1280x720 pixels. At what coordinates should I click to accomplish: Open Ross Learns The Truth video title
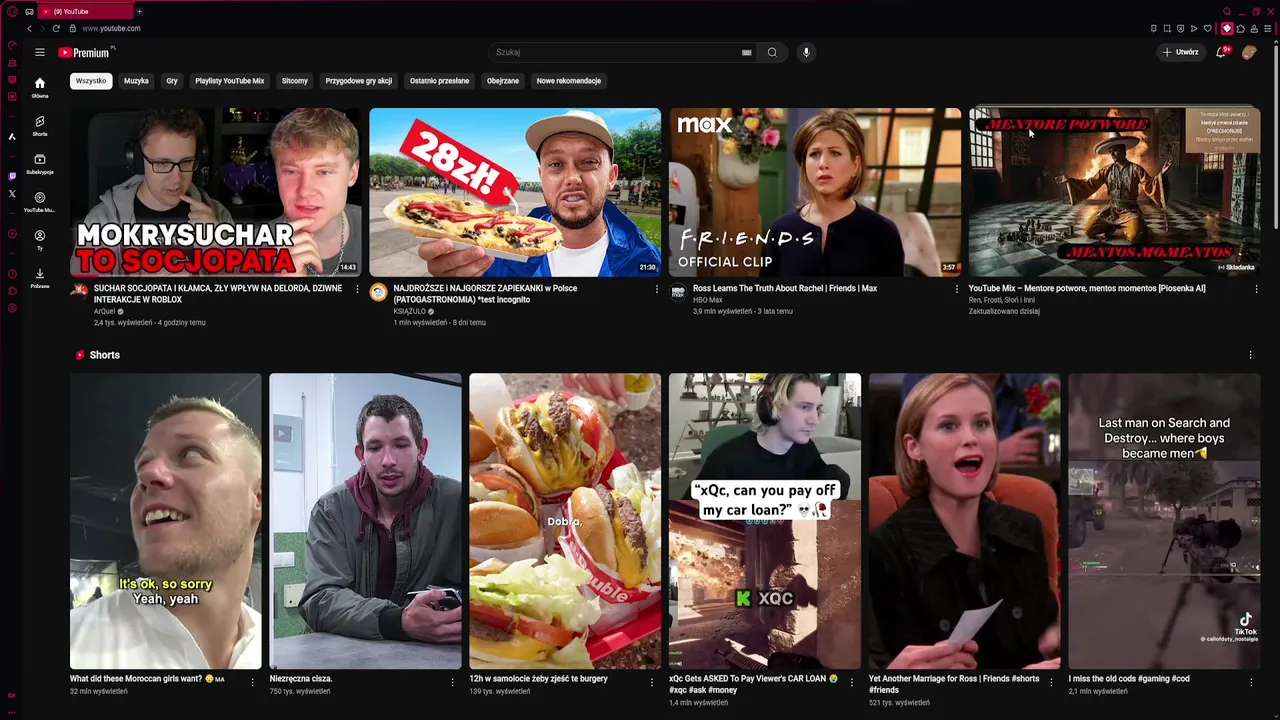(785, 288)
